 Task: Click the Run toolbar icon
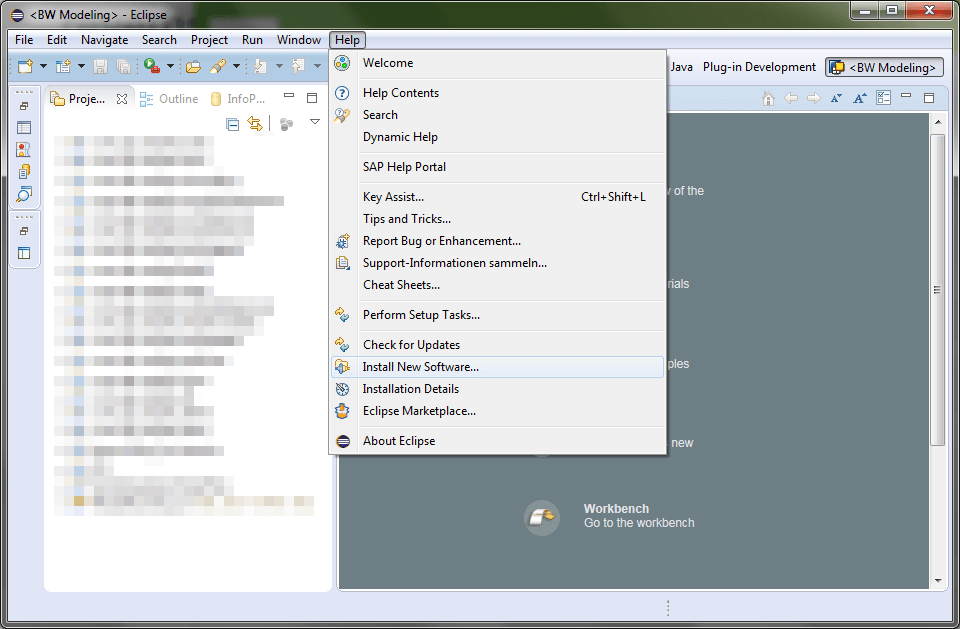(149, 65)
